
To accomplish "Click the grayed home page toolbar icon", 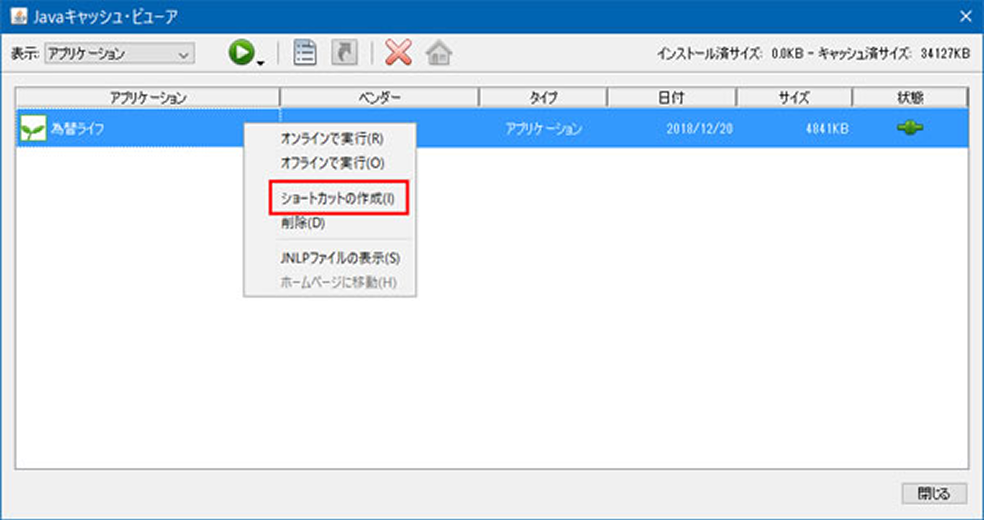I will point(439,53).
